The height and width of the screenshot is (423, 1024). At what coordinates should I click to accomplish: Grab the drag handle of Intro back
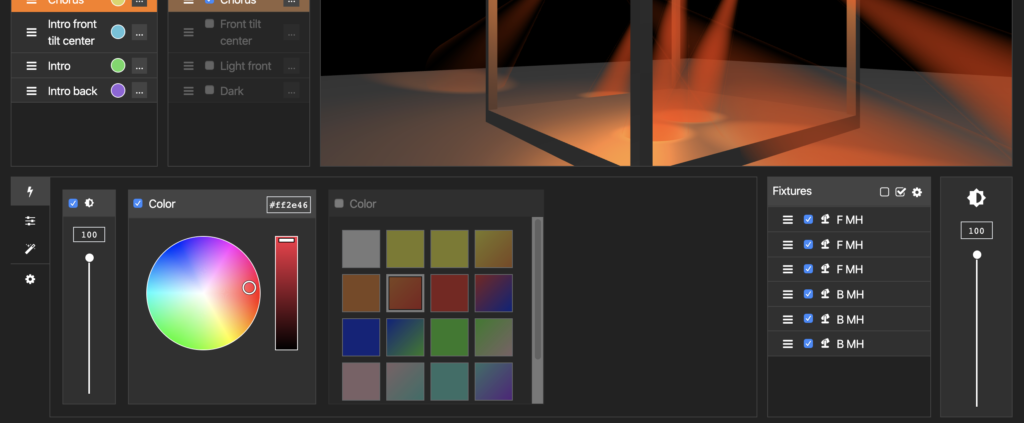point(31,91)
